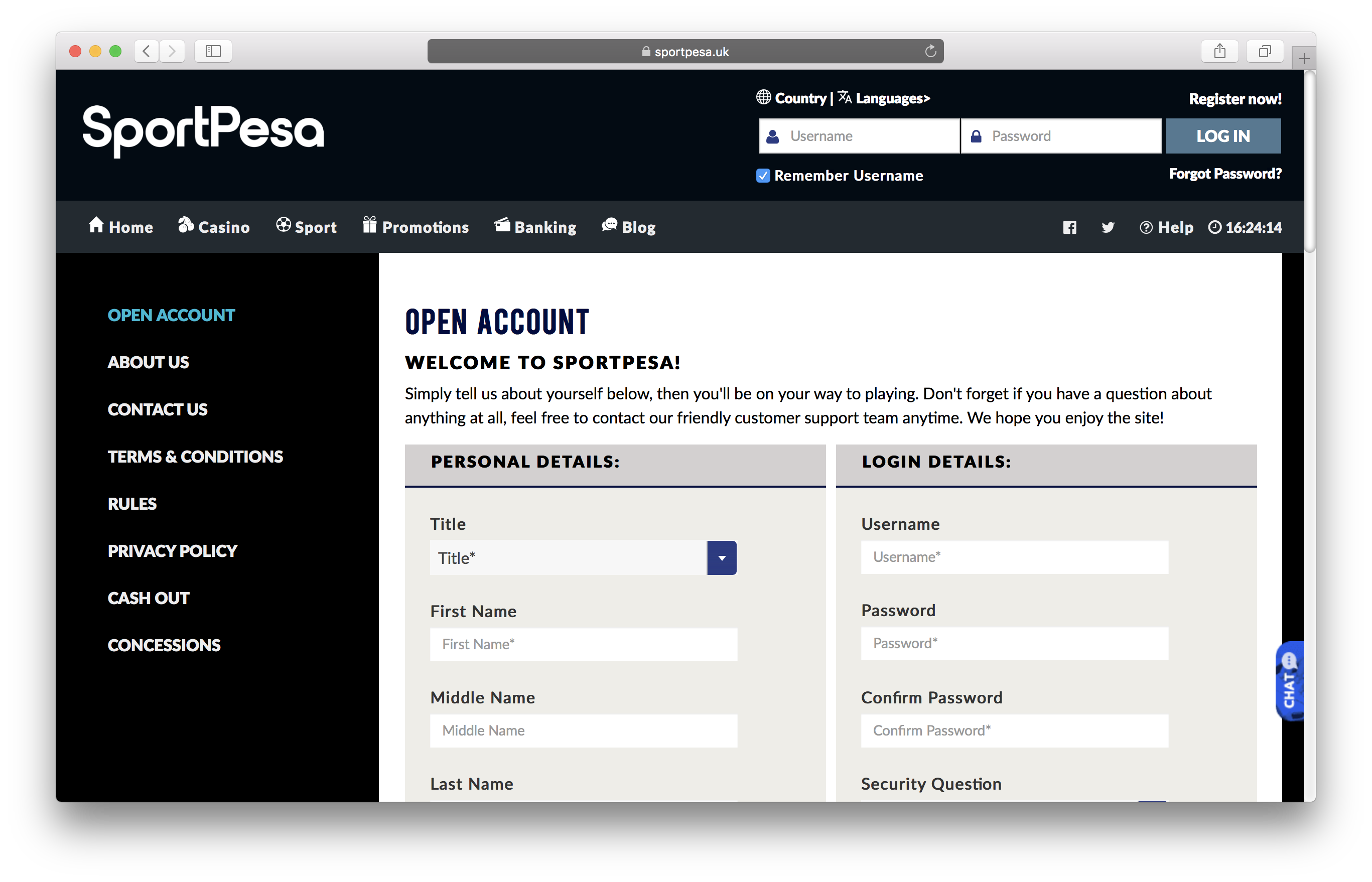Image resolution: width=1372 pixels, height=882 pixels.
Task: Open the Country selector
Action: (792, 98)
